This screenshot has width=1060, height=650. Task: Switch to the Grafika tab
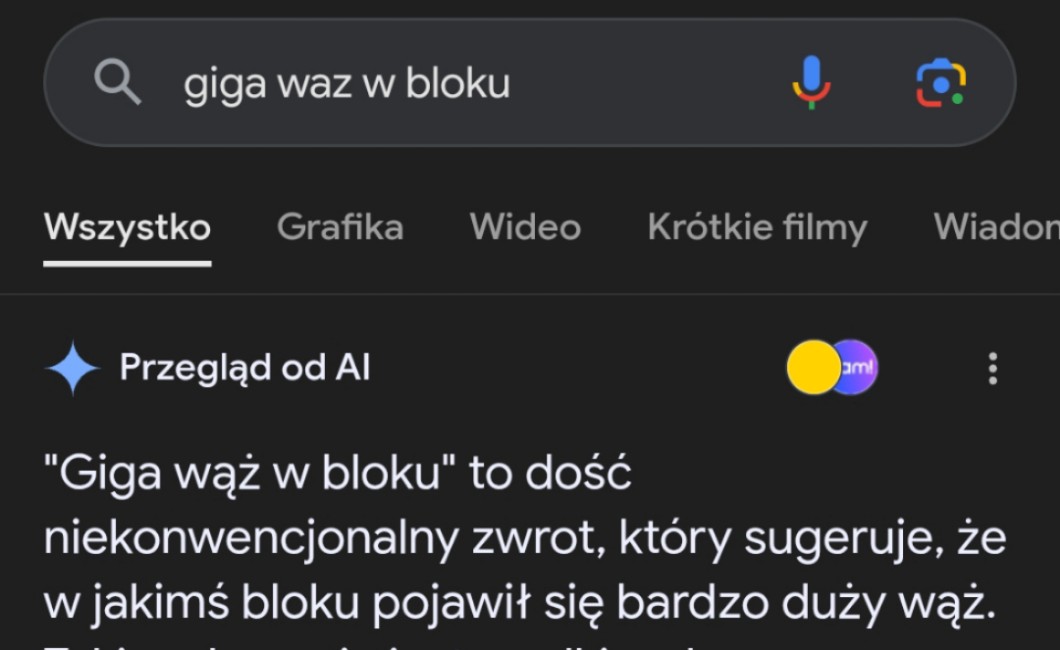tap(340, 227)
